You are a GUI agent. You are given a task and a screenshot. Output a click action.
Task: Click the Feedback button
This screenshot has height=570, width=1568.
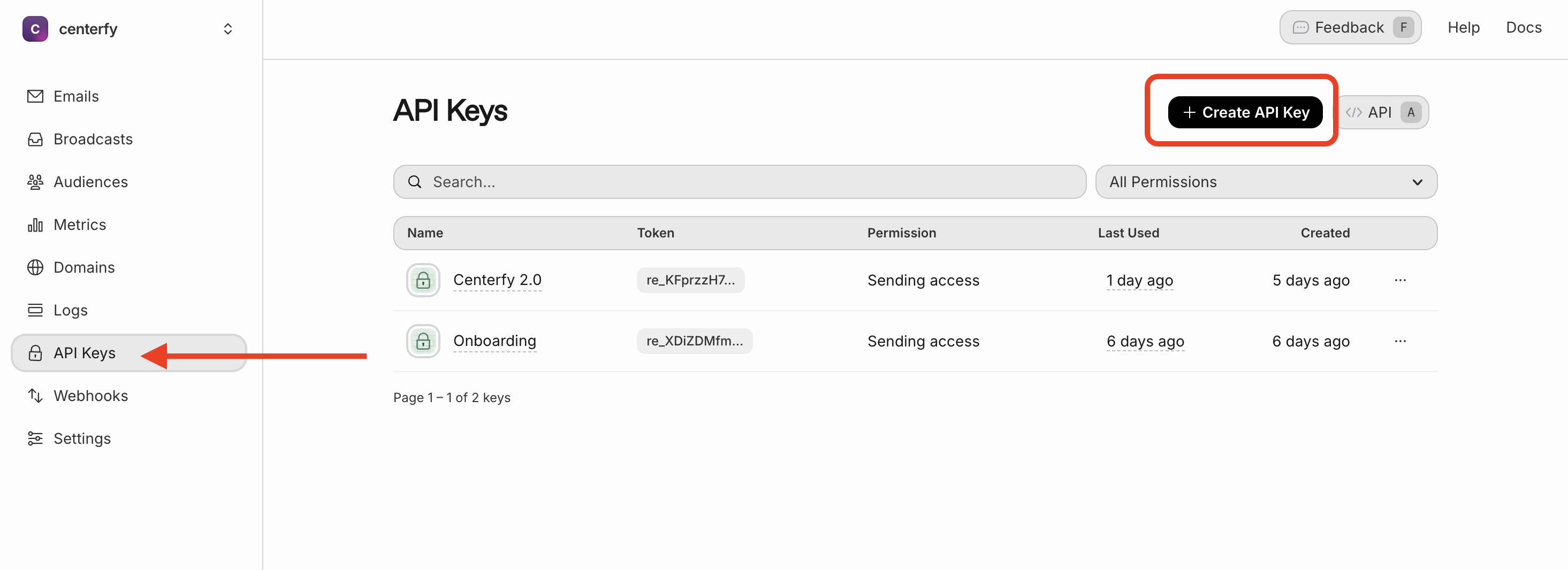tap(1350, 27)
